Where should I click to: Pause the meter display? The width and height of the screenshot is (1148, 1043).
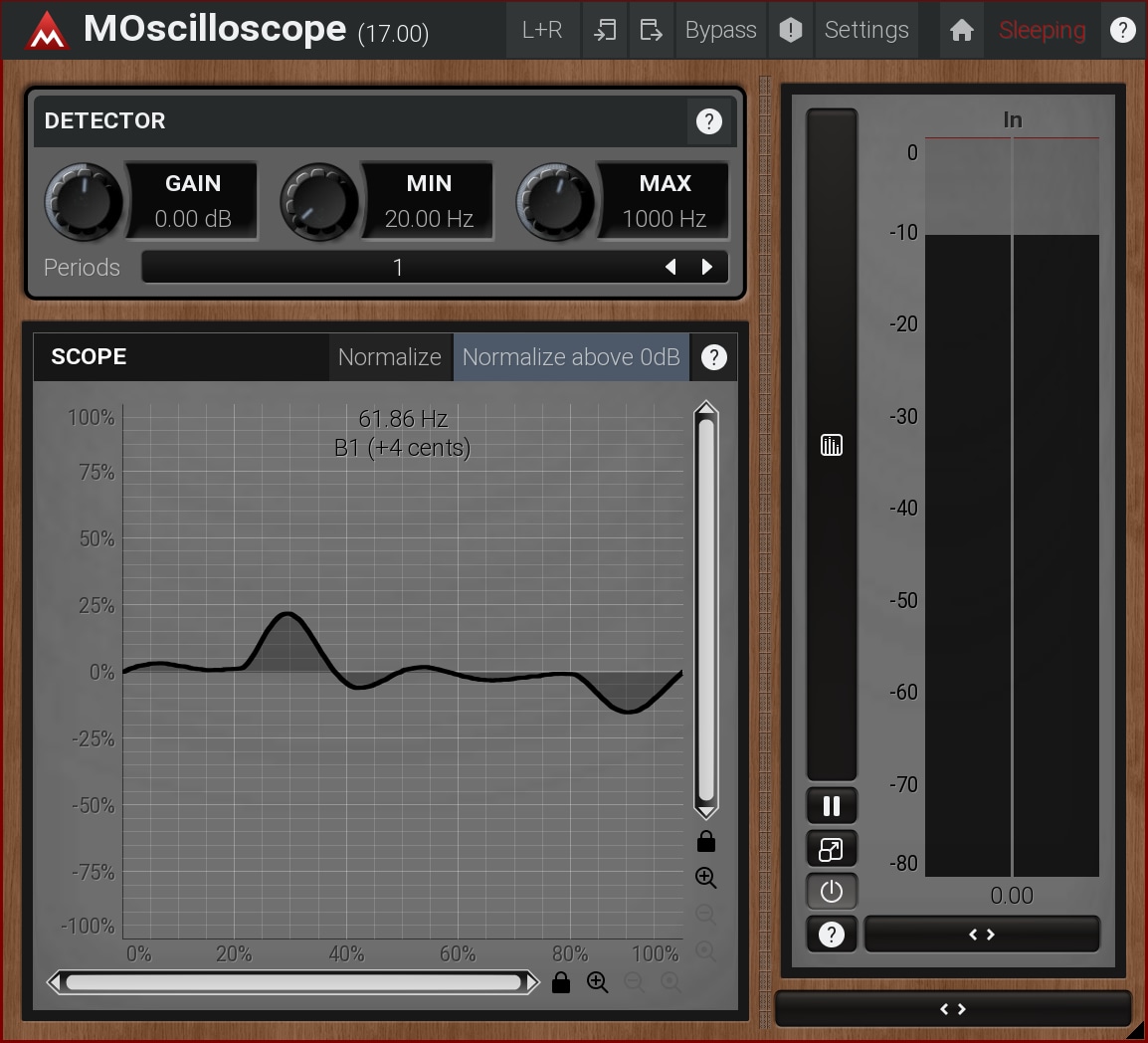point(831,805)
